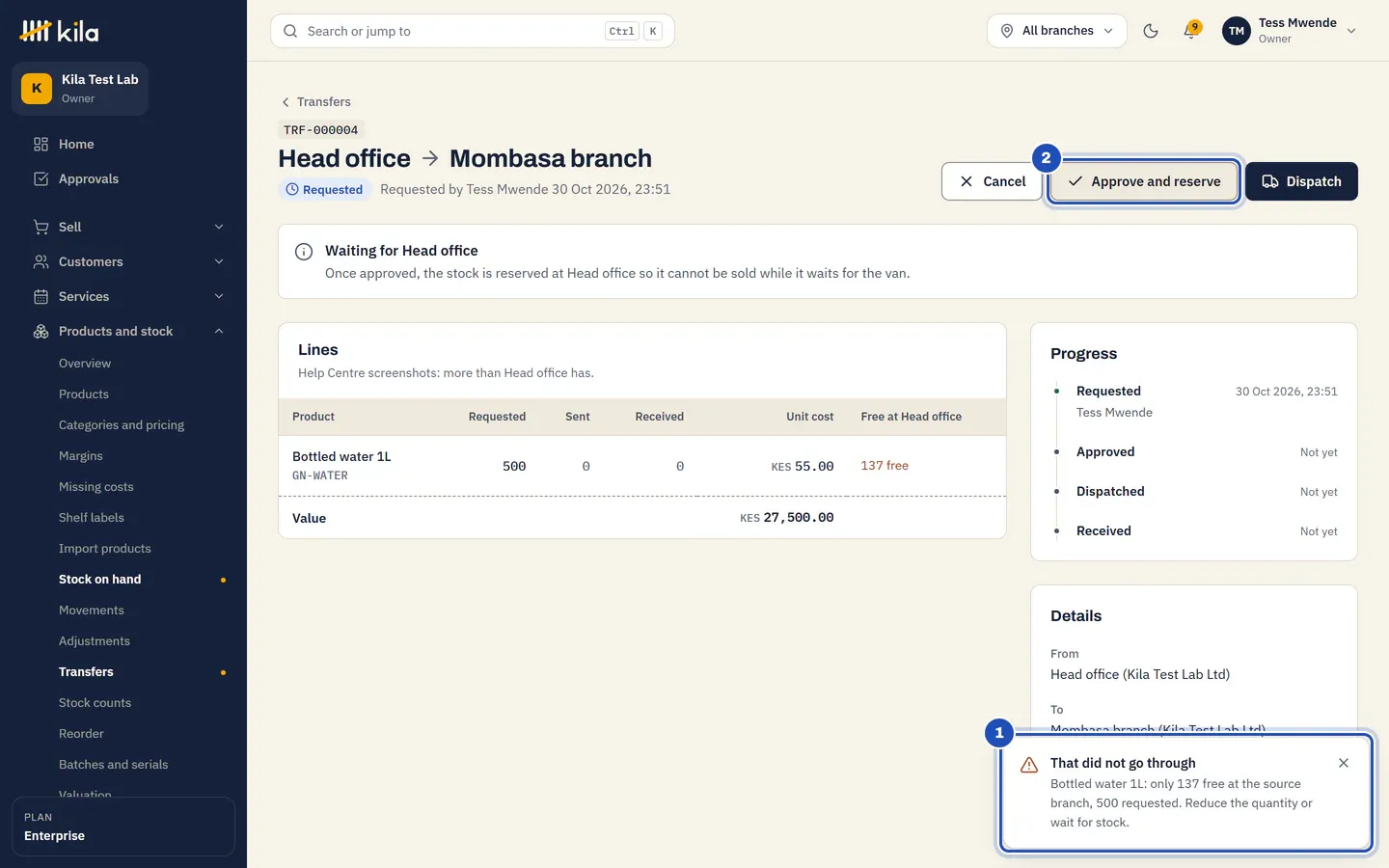Viewport: 1389px width, 868px height.
Task: Expand the Sell menu chevron
Action: tap(219, 227)
